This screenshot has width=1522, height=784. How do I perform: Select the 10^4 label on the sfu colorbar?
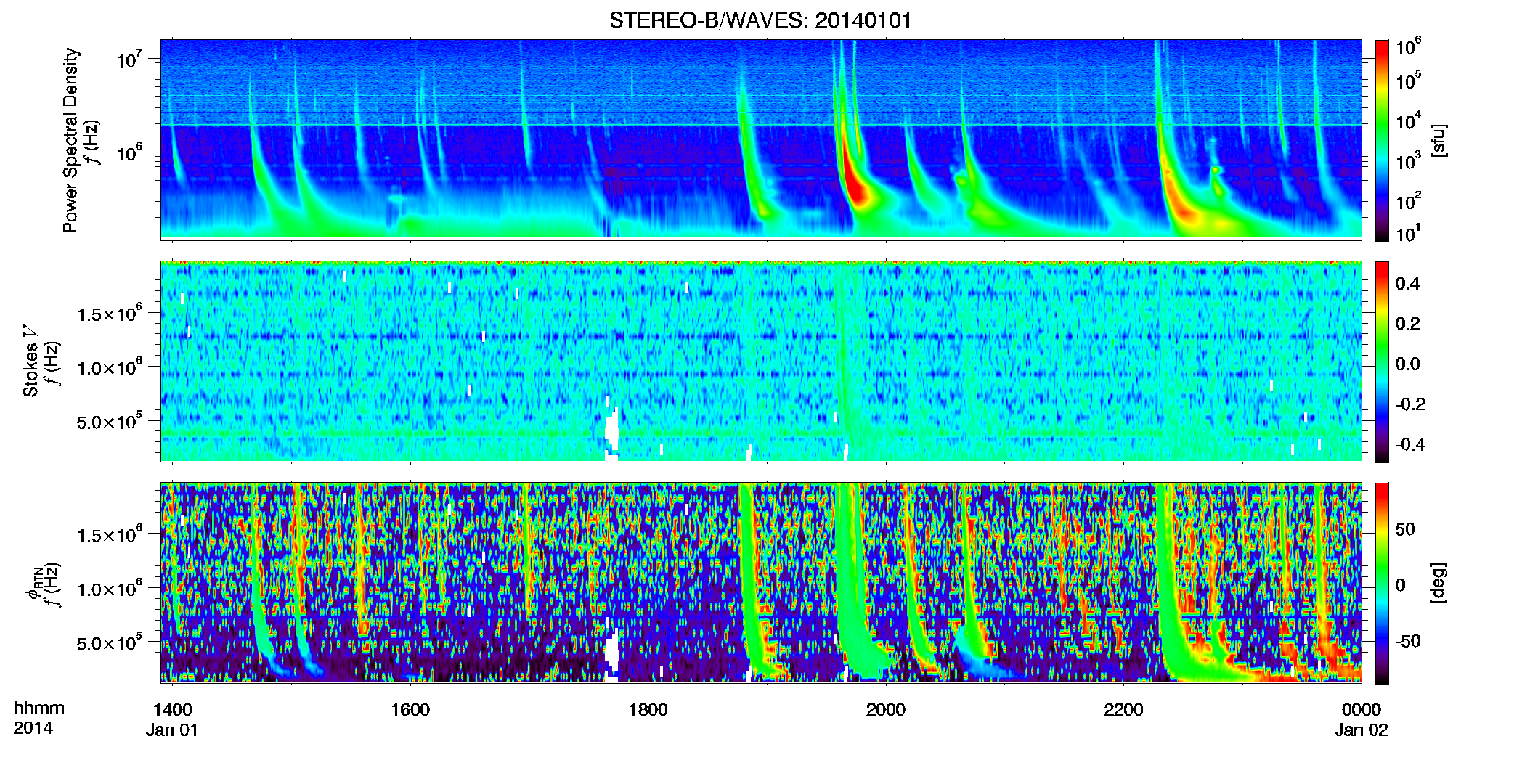pos(1408,121)
